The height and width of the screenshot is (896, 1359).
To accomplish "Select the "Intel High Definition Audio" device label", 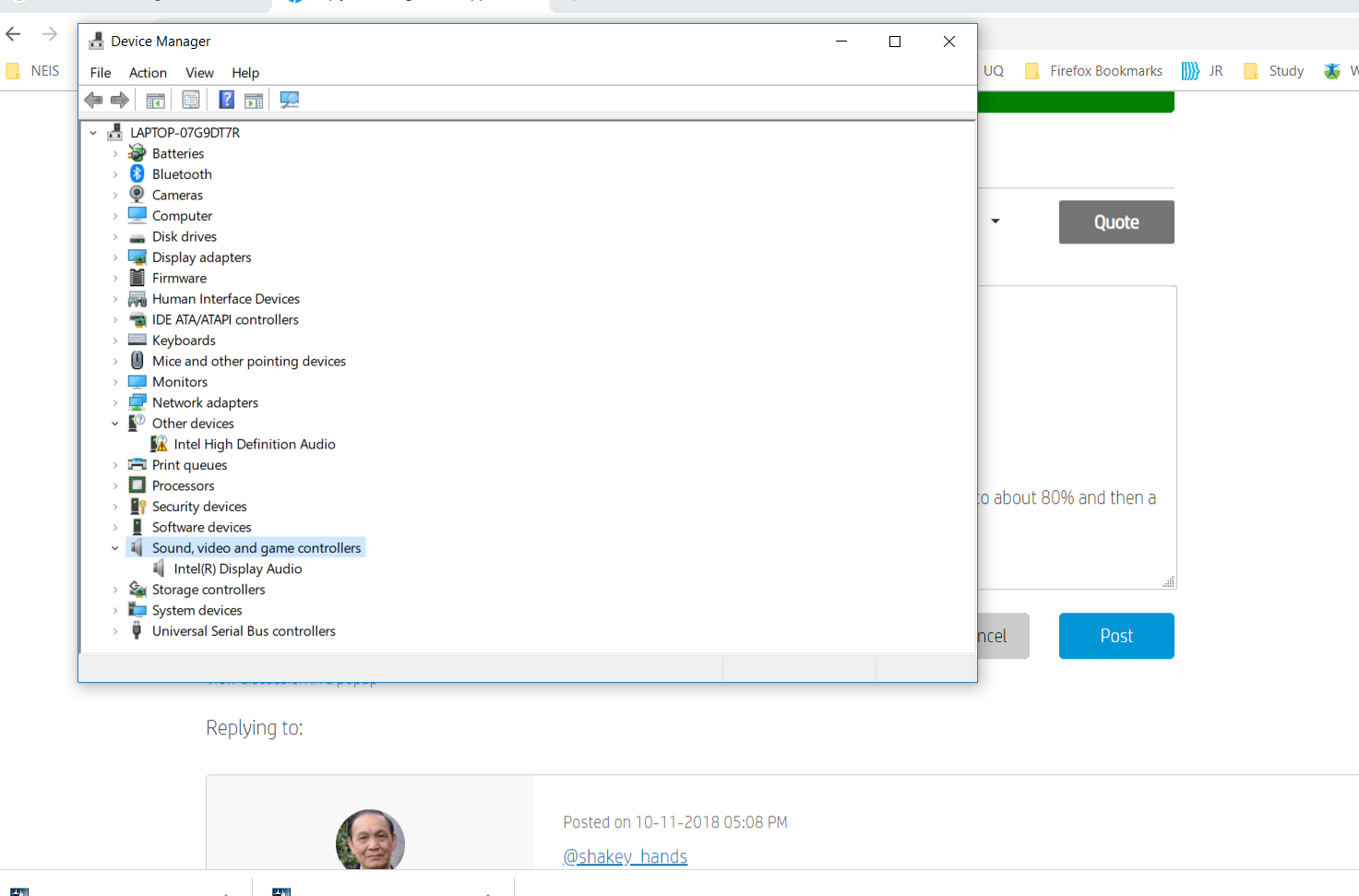I will pyautogui.click(x=255, y=444).
